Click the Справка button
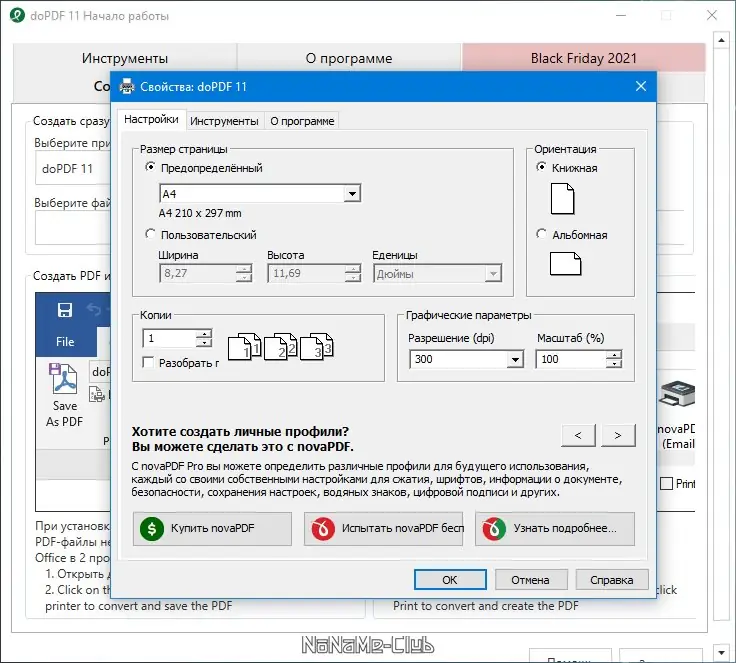This screenshot has height=663, width=736. click(612, 580)
